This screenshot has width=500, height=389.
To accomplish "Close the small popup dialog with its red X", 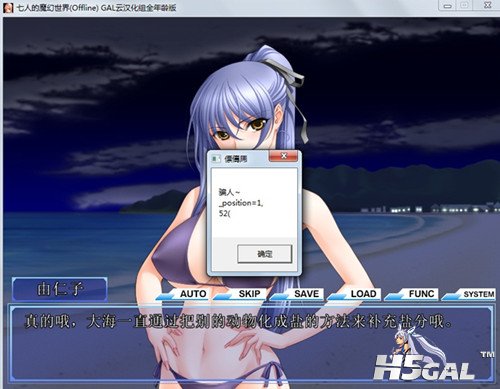I will (x=283, y=156).
